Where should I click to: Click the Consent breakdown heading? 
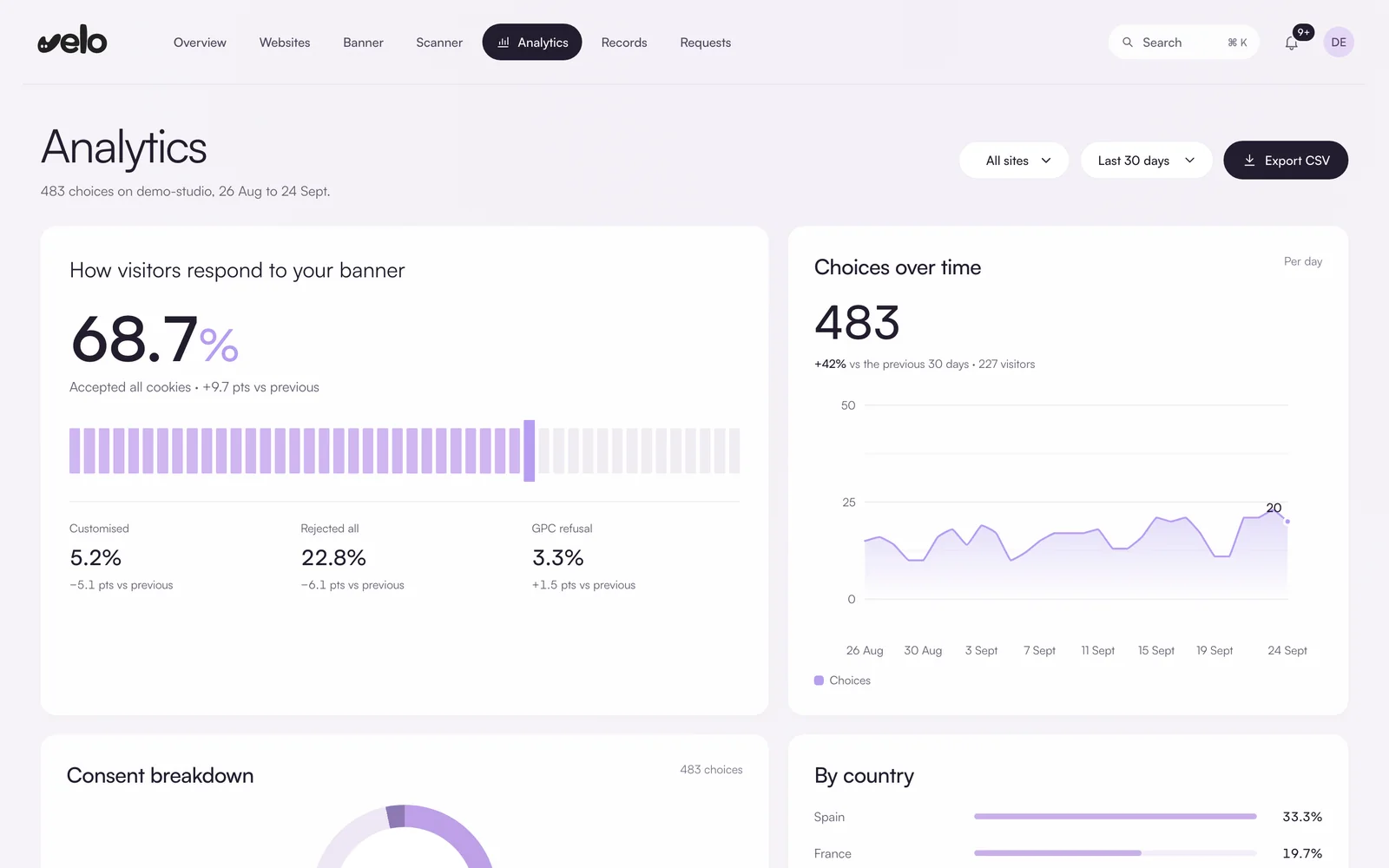[161, 775]
